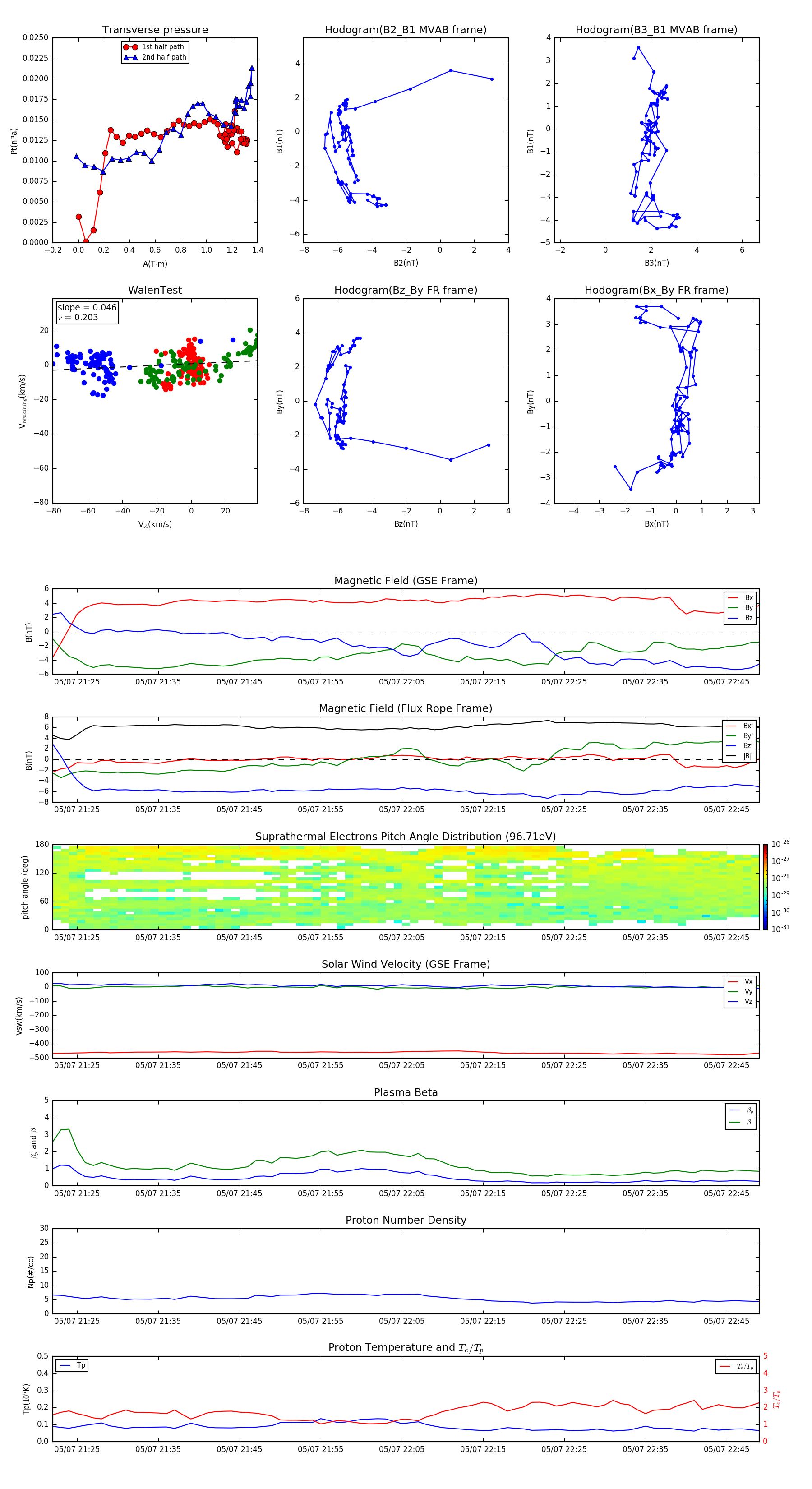This screenshot has height=1489, width=812.
Task: Click the pitch angle colorbar scale
Action: pos(765,887)
